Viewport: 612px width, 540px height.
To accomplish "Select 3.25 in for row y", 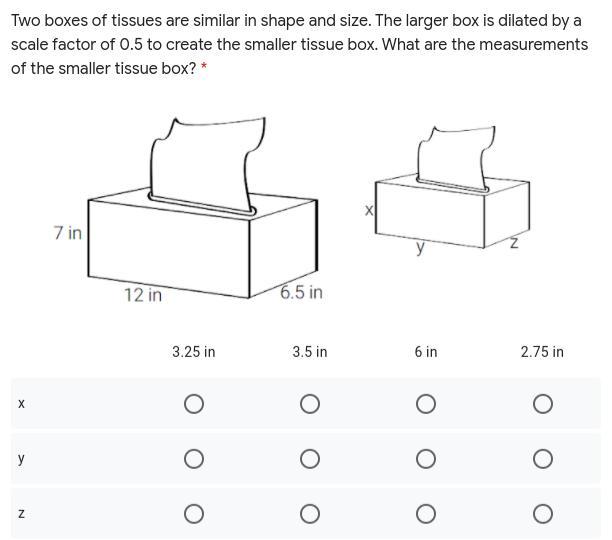I will [194, 459].
